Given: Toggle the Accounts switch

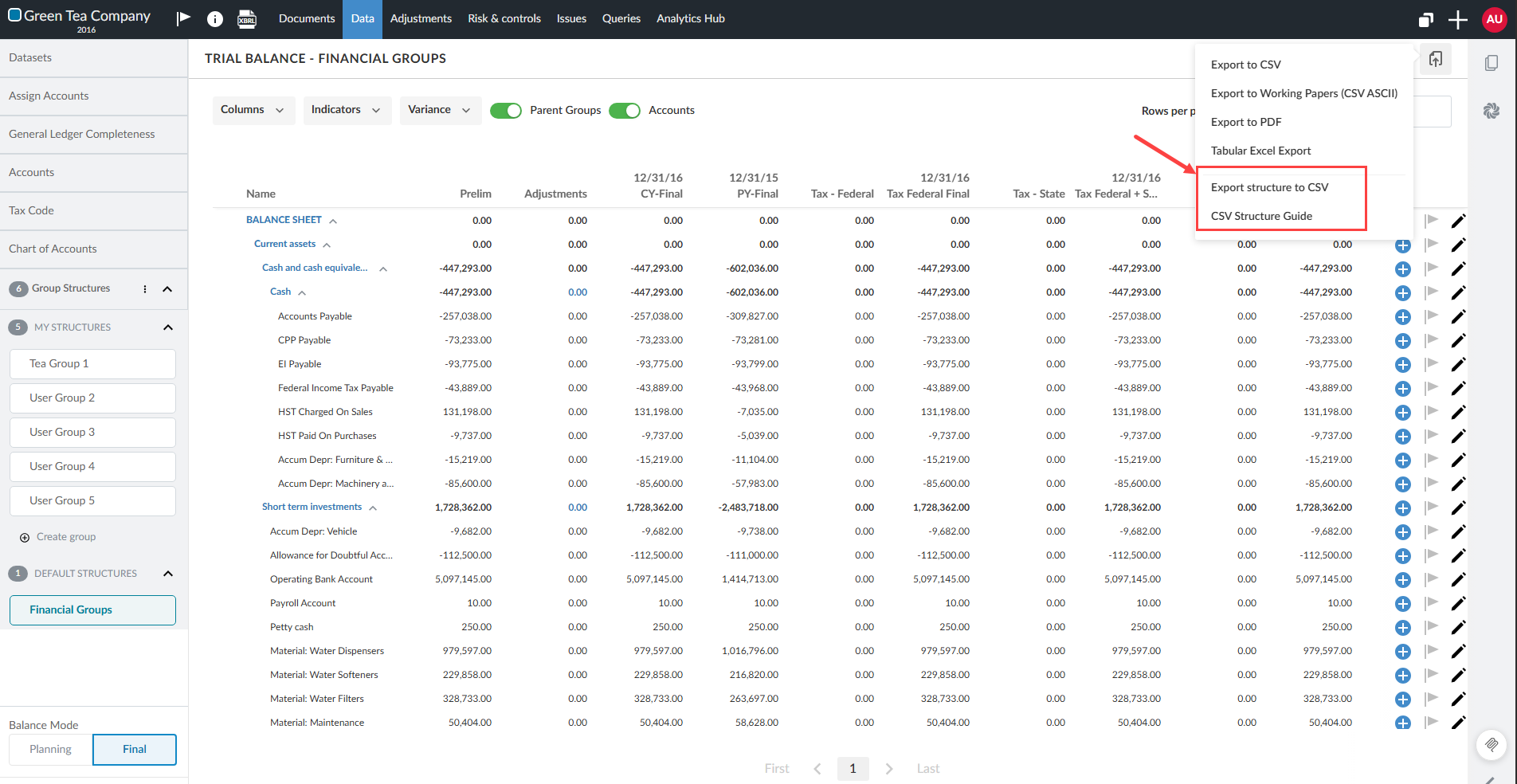Looking at the screenshot, I should 625,111.
